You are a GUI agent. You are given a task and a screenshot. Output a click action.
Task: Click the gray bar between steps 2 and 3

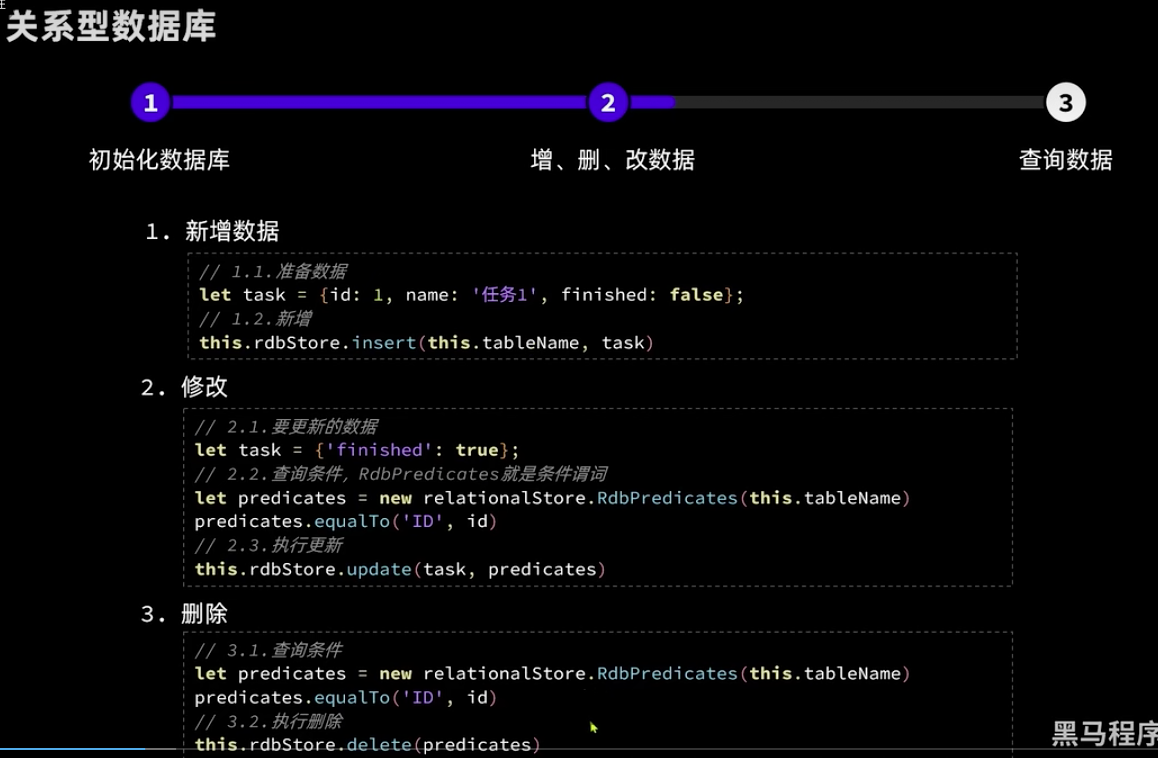point(858,102)
